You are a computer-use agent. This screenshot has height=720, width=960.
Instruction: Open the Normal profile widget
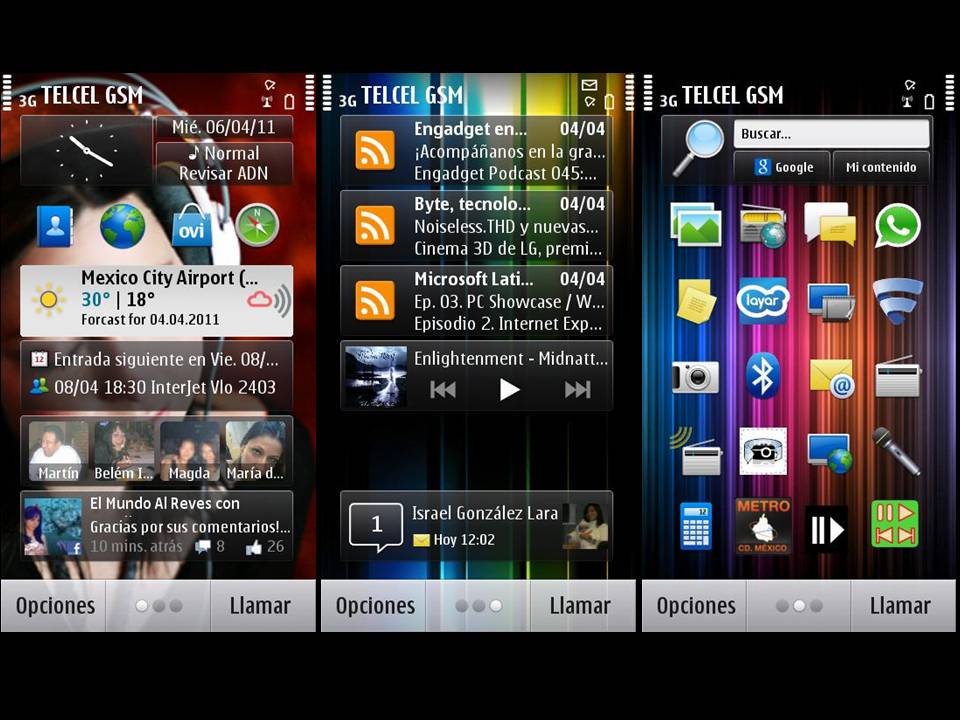(224, 163)
